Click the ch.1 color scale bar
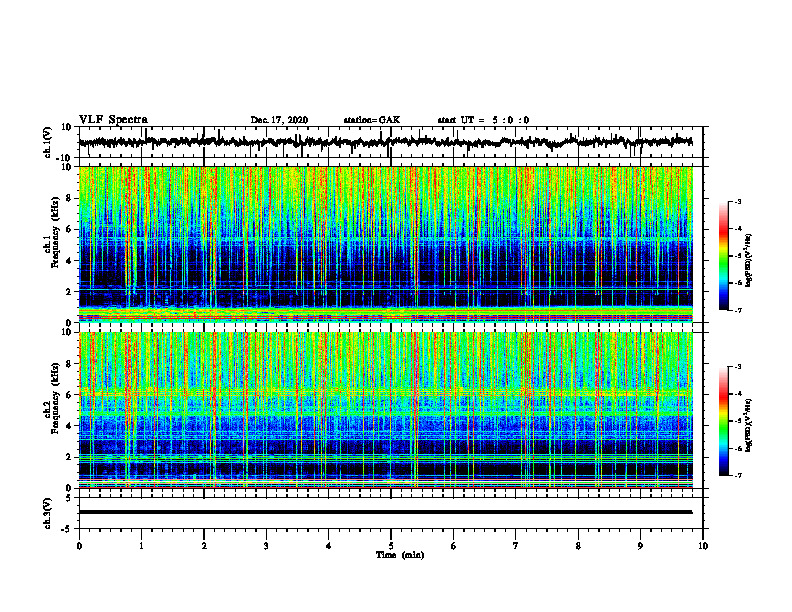Viewport: 792px width, 612px height. [723, 256]
